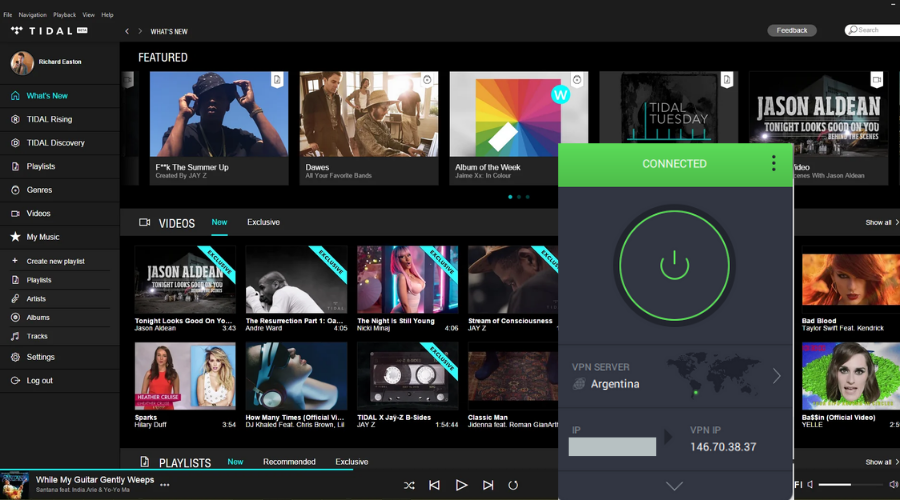
Task: Open the Help menu
Action: click(107, 15)
